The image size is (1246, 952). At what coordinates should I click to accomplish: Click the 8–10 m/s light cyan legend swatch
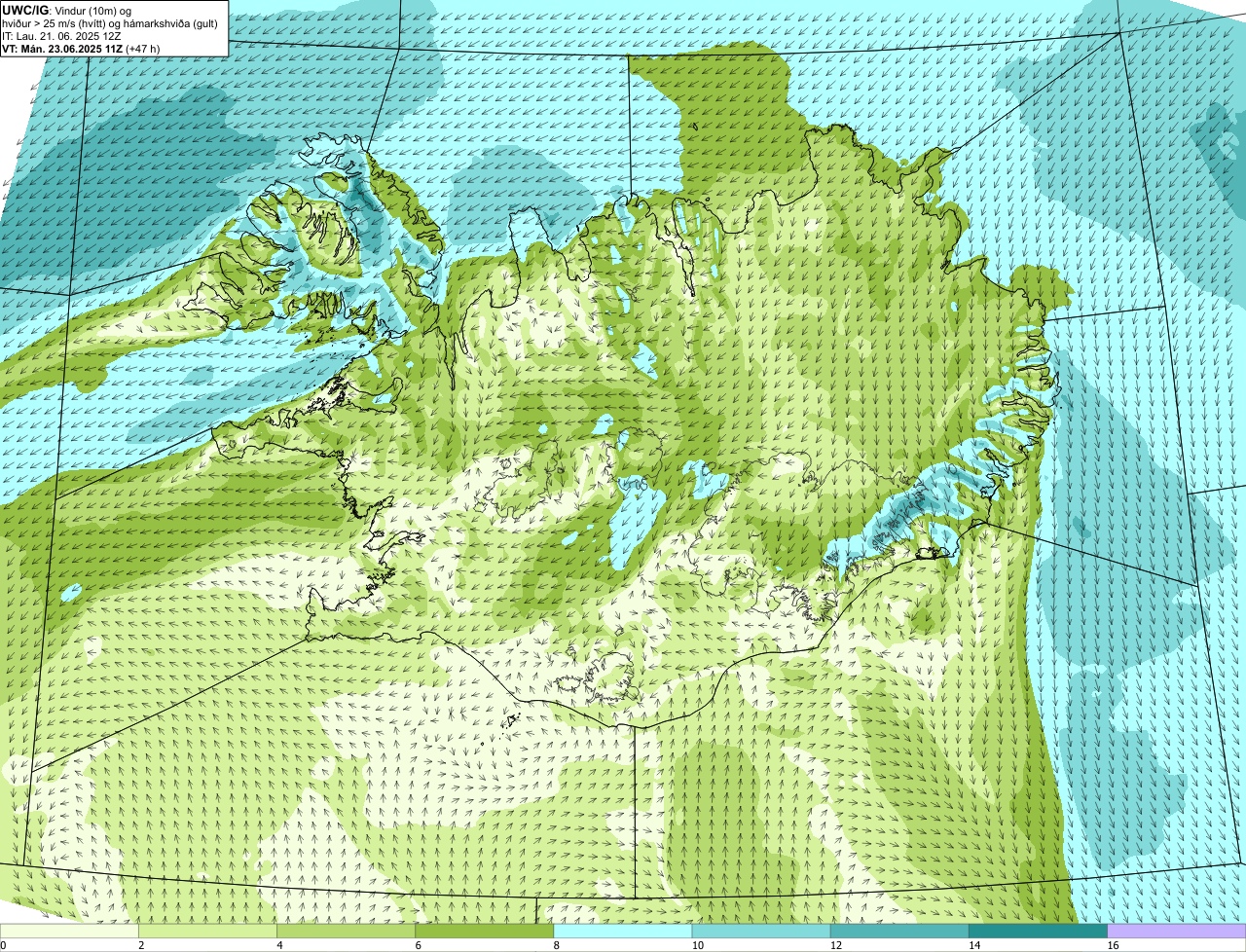click(x=623, y=932)
